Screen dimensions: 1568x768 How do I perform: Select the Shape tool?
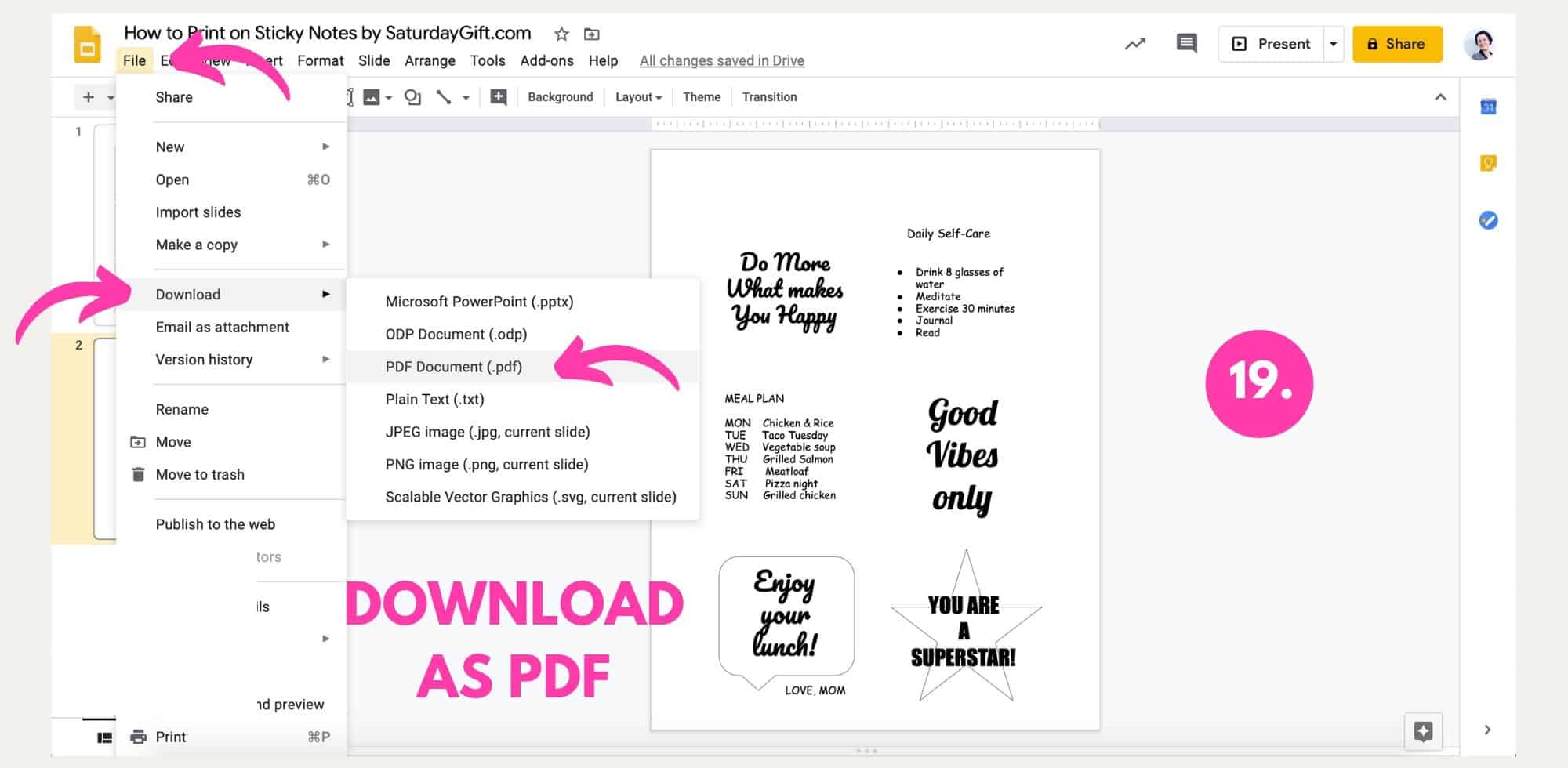[x=413, y=96]
